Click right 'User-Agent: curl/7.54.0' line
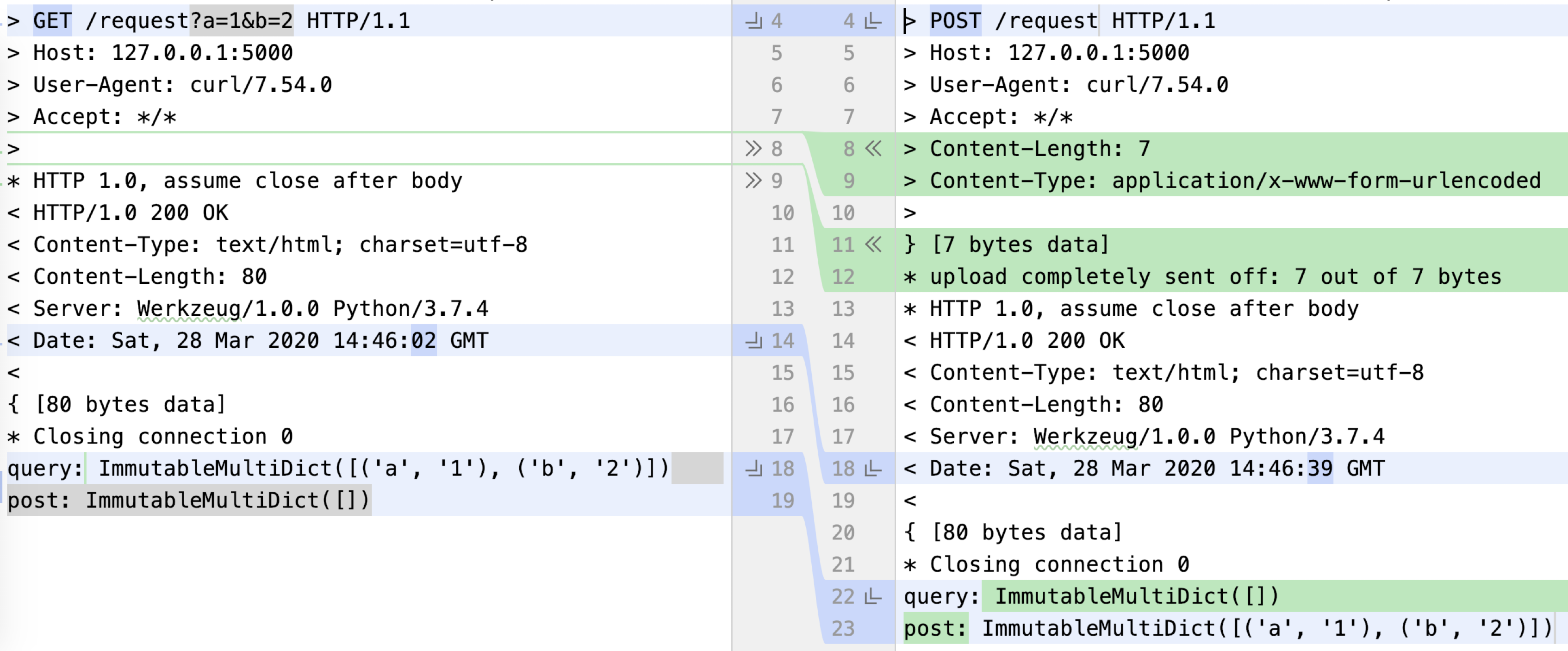The width and height of the screenshot is (1568, 651). pyautogui.click(x=1066, y=85)
